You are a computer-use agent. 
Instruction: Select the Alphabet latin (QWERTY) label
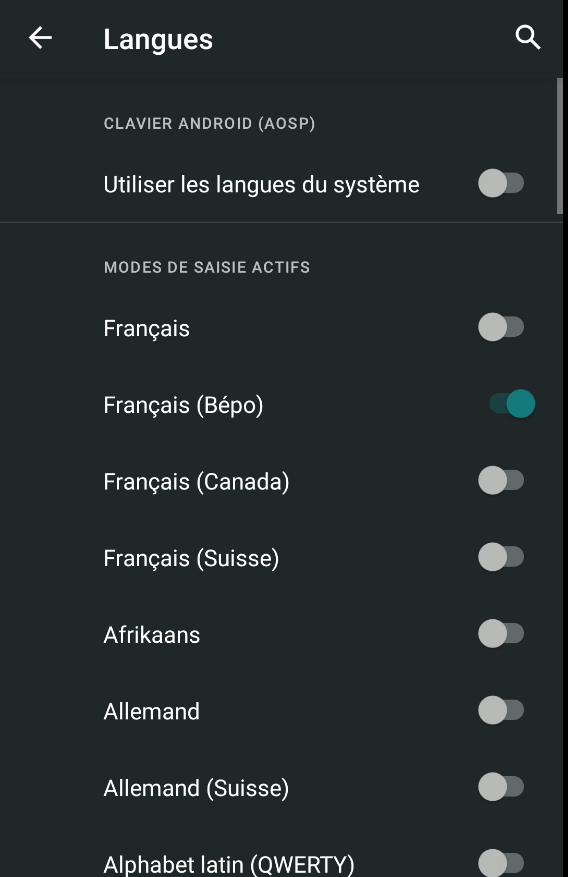(229, 865)
